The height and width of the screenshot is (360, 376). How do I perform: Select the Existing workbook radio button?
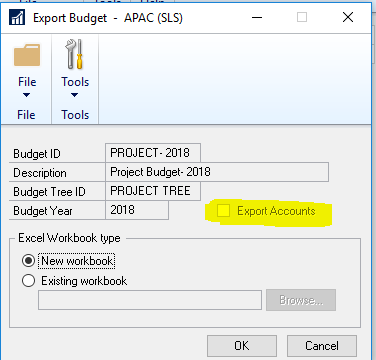[28, 281]
